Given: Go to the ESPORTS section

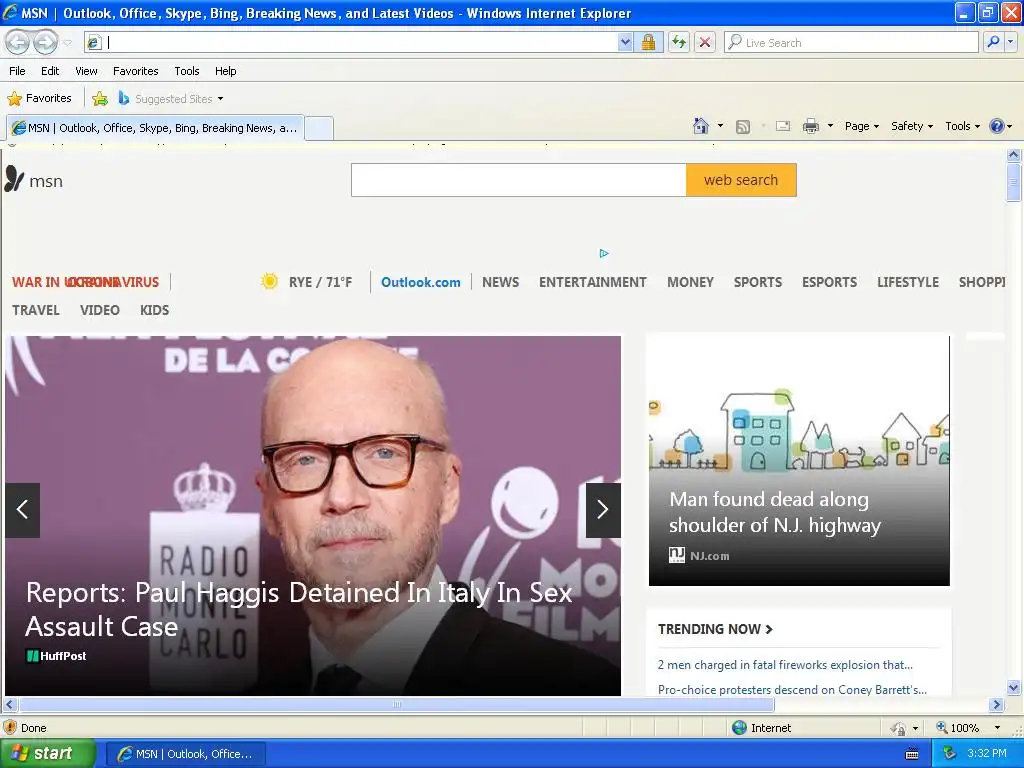Looking at the screenshot, I should click(829, 282).
